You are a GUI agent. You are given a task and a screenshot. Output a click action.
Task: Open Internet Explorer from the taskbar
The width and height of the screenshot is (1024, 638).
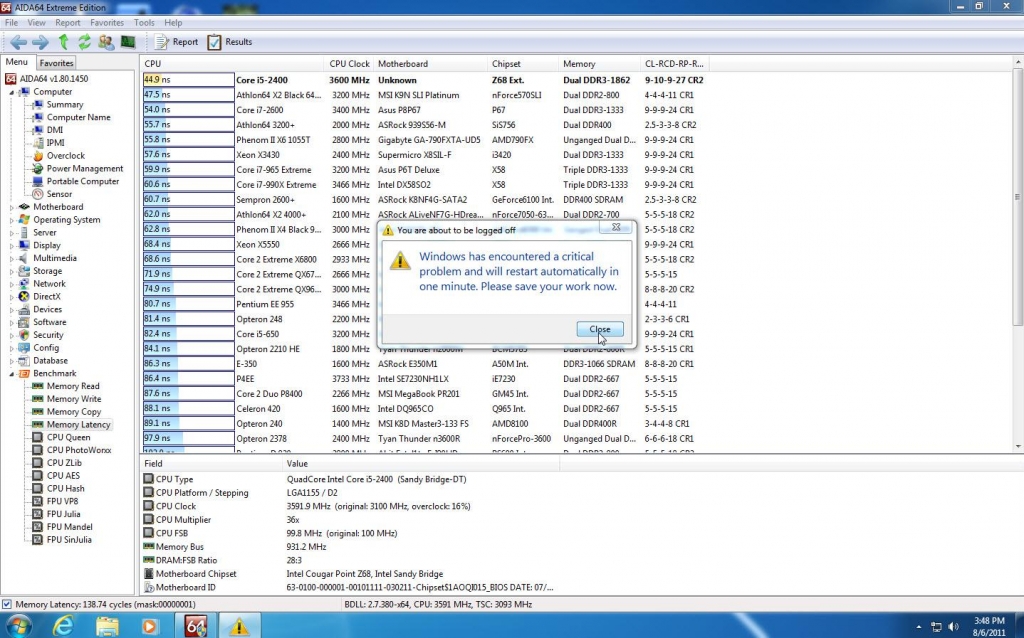(x=63, y=626)
